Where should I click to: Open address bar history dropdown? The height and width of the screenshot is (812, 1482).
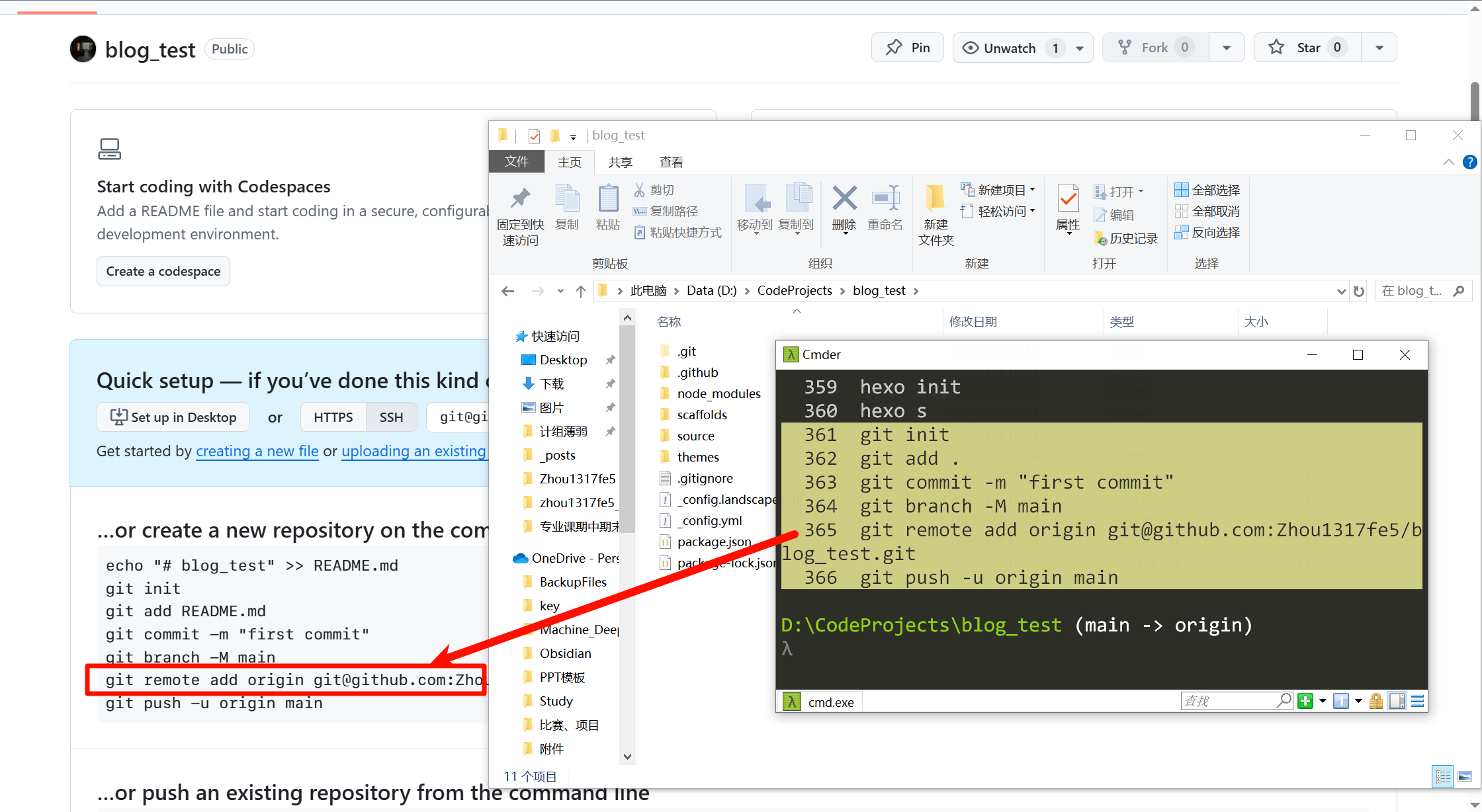click(x=1341, y=291)
